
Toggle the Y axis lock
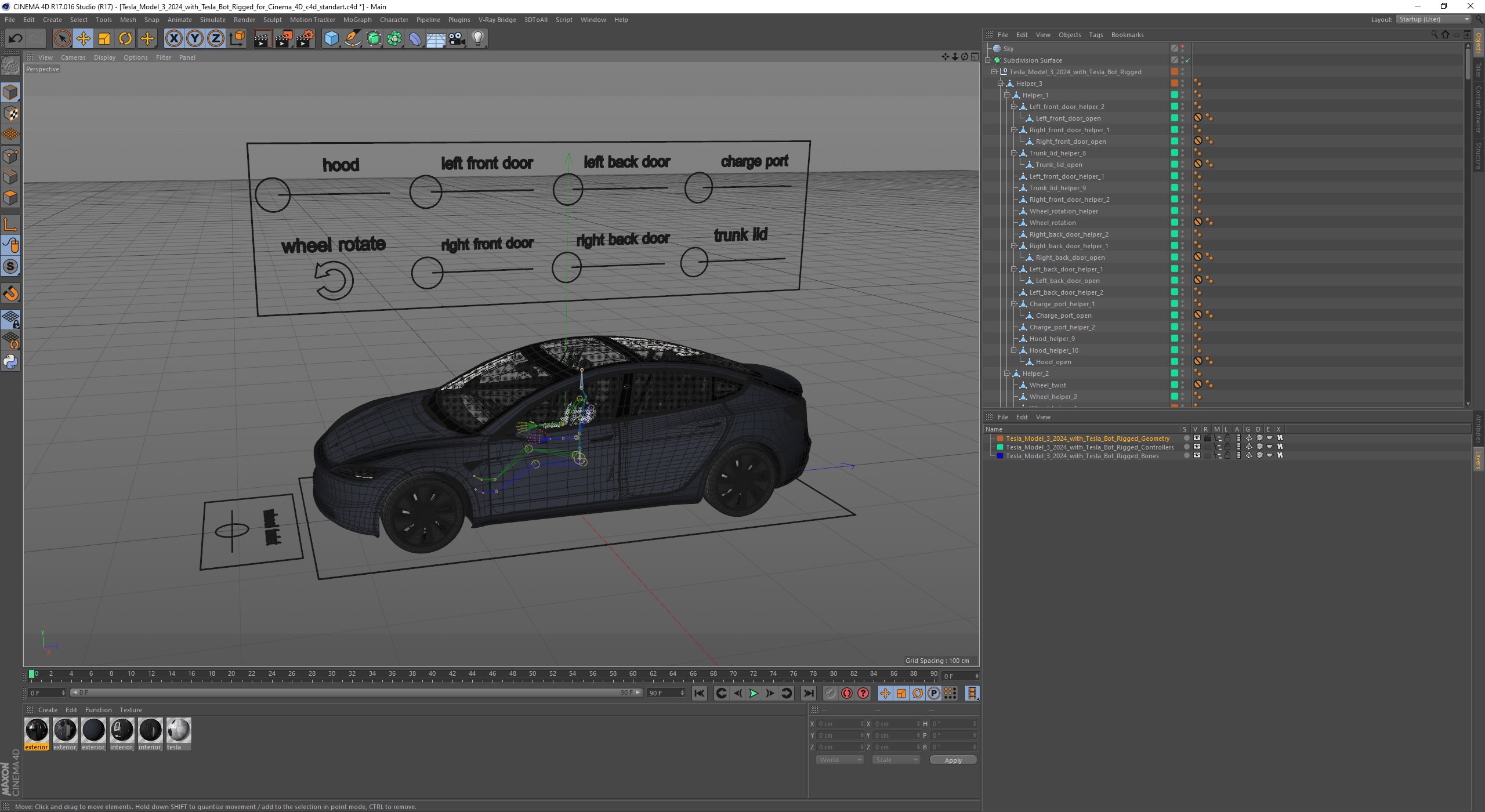coord(195,39)
